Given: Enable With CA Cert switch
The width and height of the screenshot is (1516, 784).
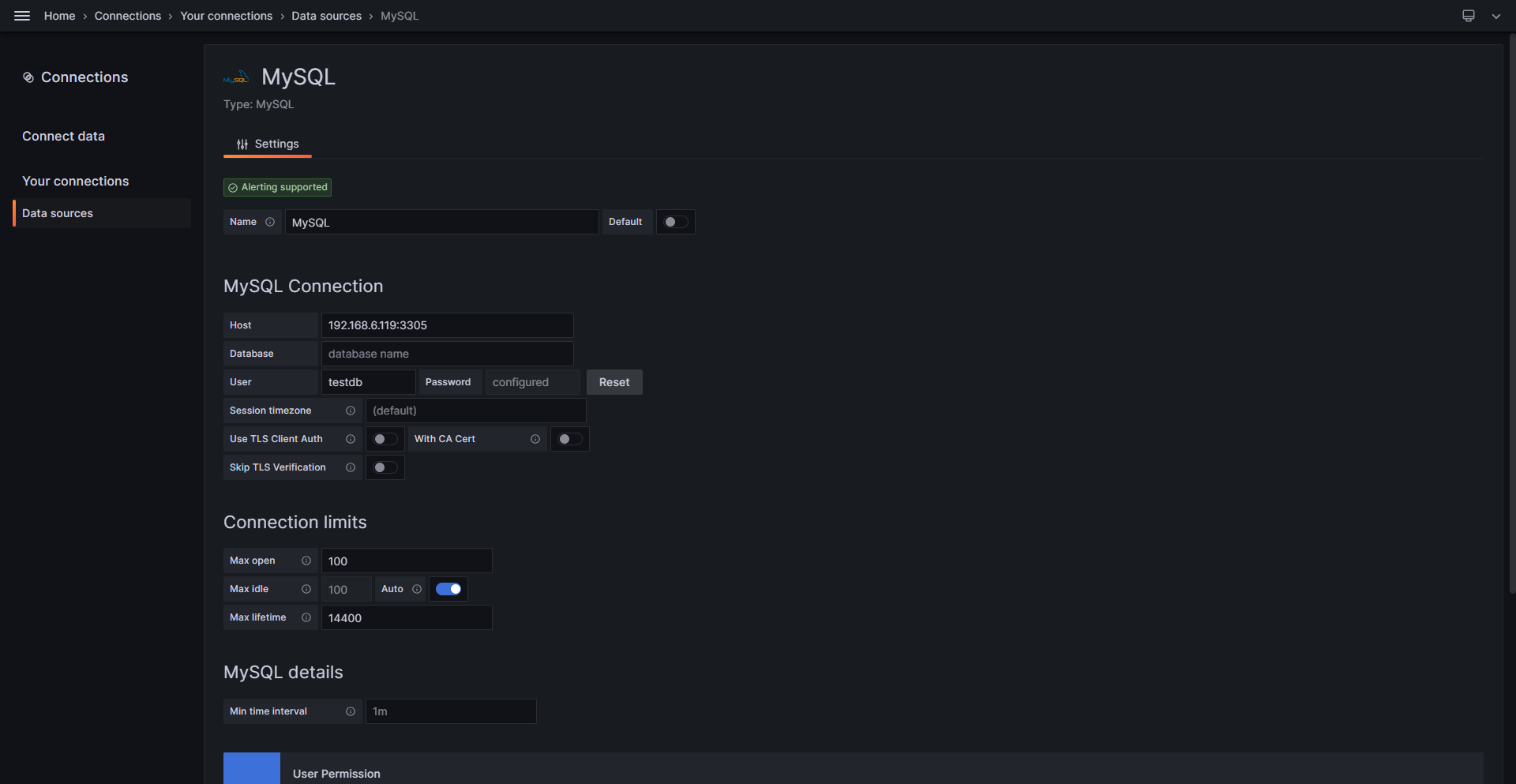Looking at the screenshot, I should click(570, 439).
